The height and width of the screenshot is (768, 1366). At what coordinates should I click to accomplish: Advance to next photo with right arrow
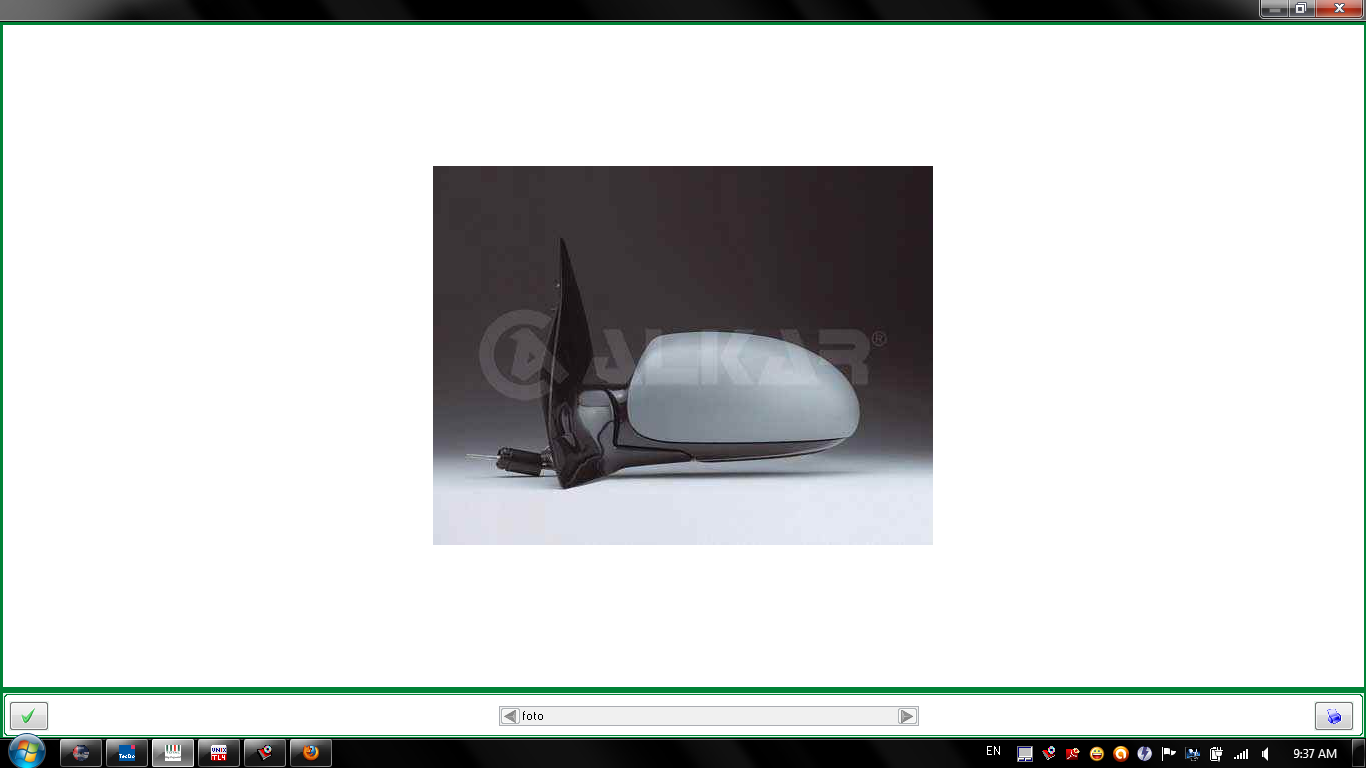point(907,716)
